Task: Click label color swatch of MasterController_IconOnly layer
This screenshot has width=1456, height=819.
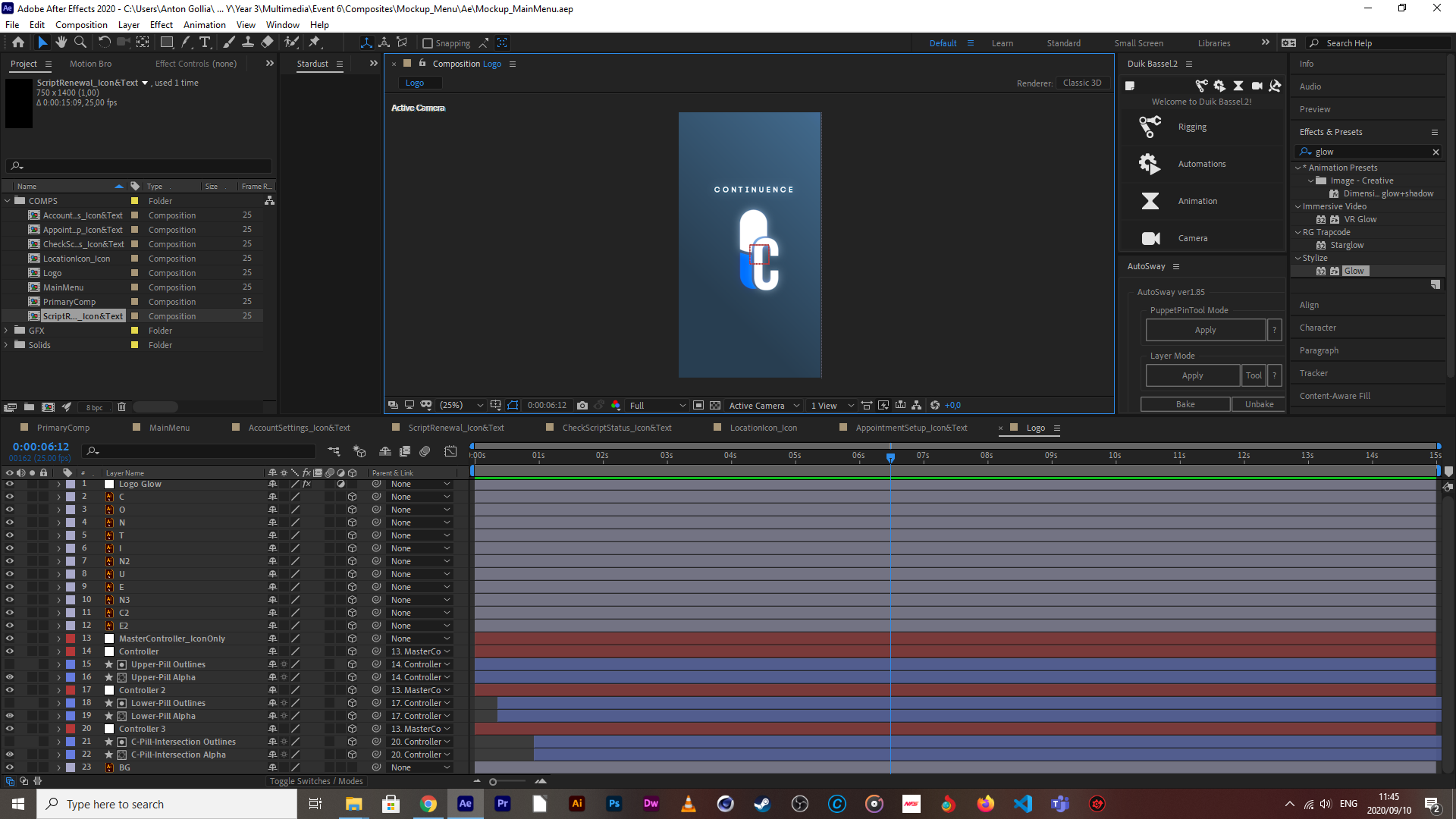Action: pos(71,639)
